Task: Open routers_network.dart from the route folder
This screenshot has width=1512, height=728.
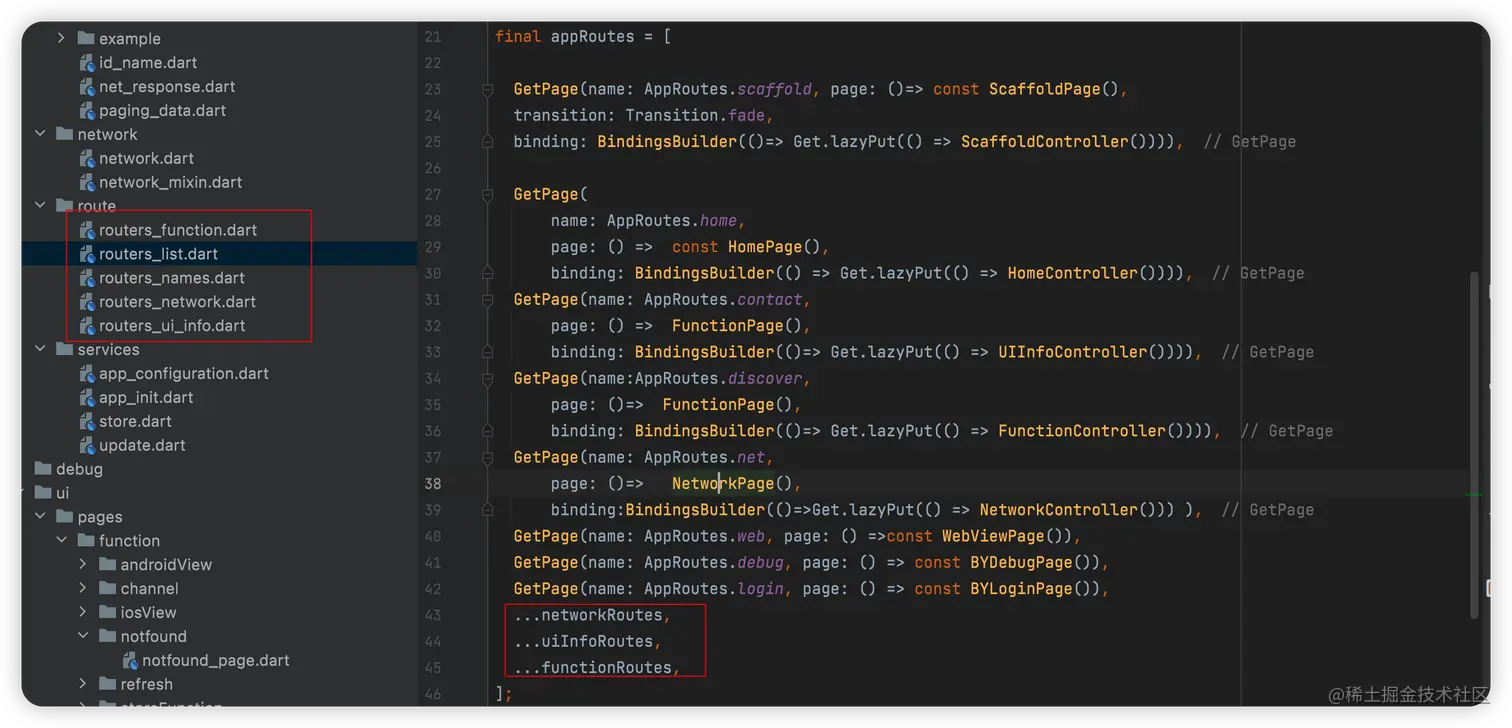Action: click(177, 302)
